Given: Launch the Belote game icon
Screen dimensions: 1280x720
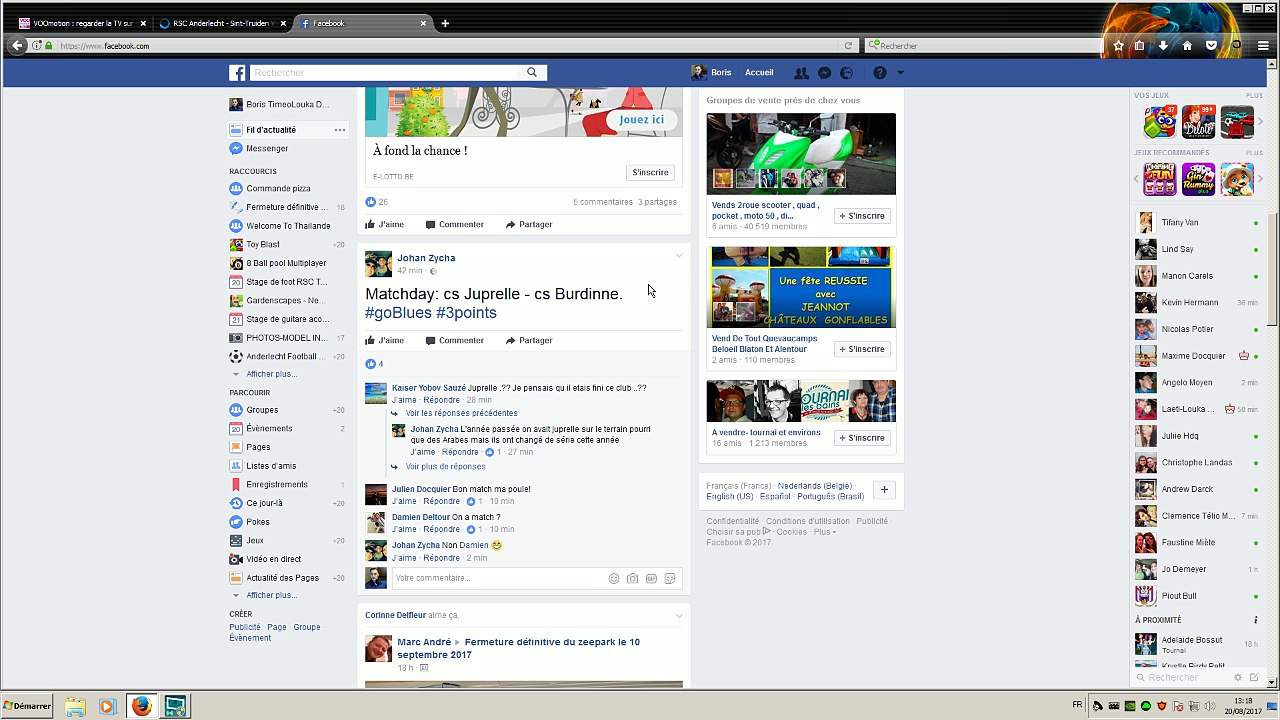Looking at the screenshot, I should [1198, 122].
